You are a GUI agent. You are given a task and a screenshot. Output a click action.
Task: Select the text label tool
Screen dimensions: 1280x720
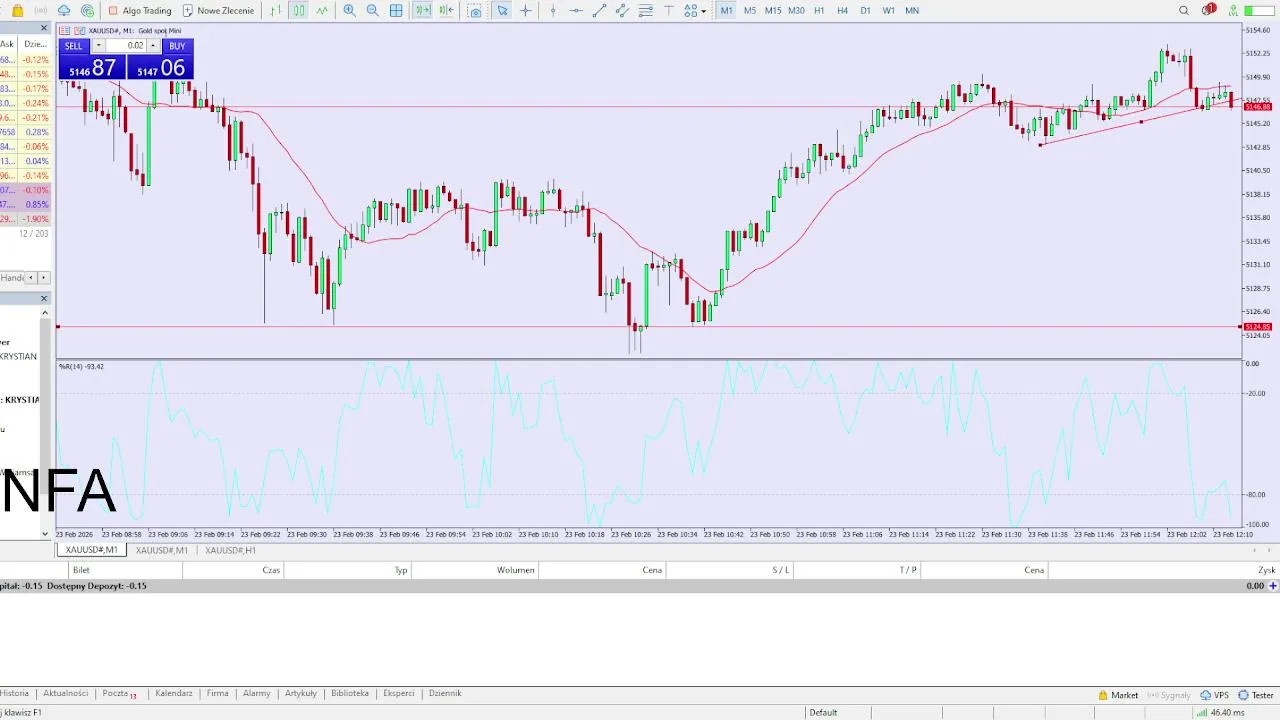(x=669, y=10)
